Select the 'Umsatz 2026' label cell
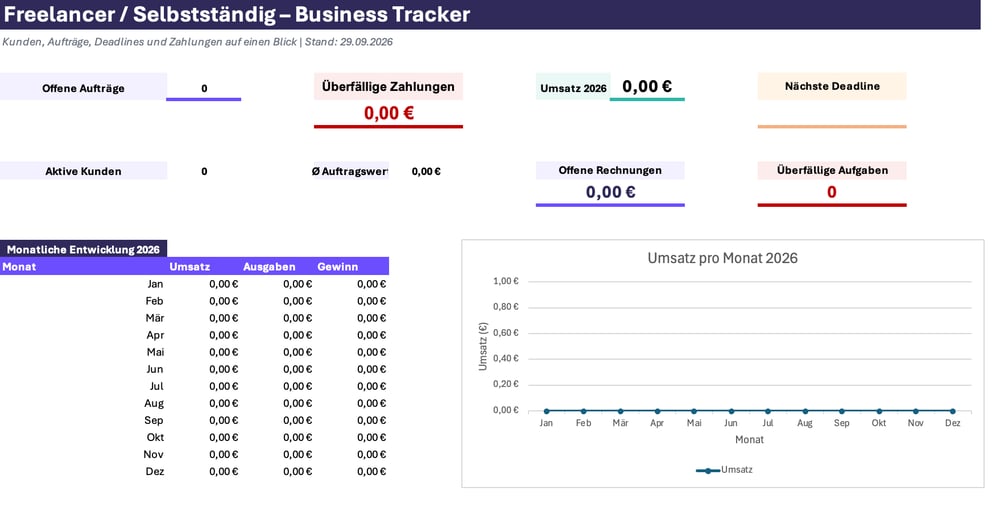 (x=573, y=88)
